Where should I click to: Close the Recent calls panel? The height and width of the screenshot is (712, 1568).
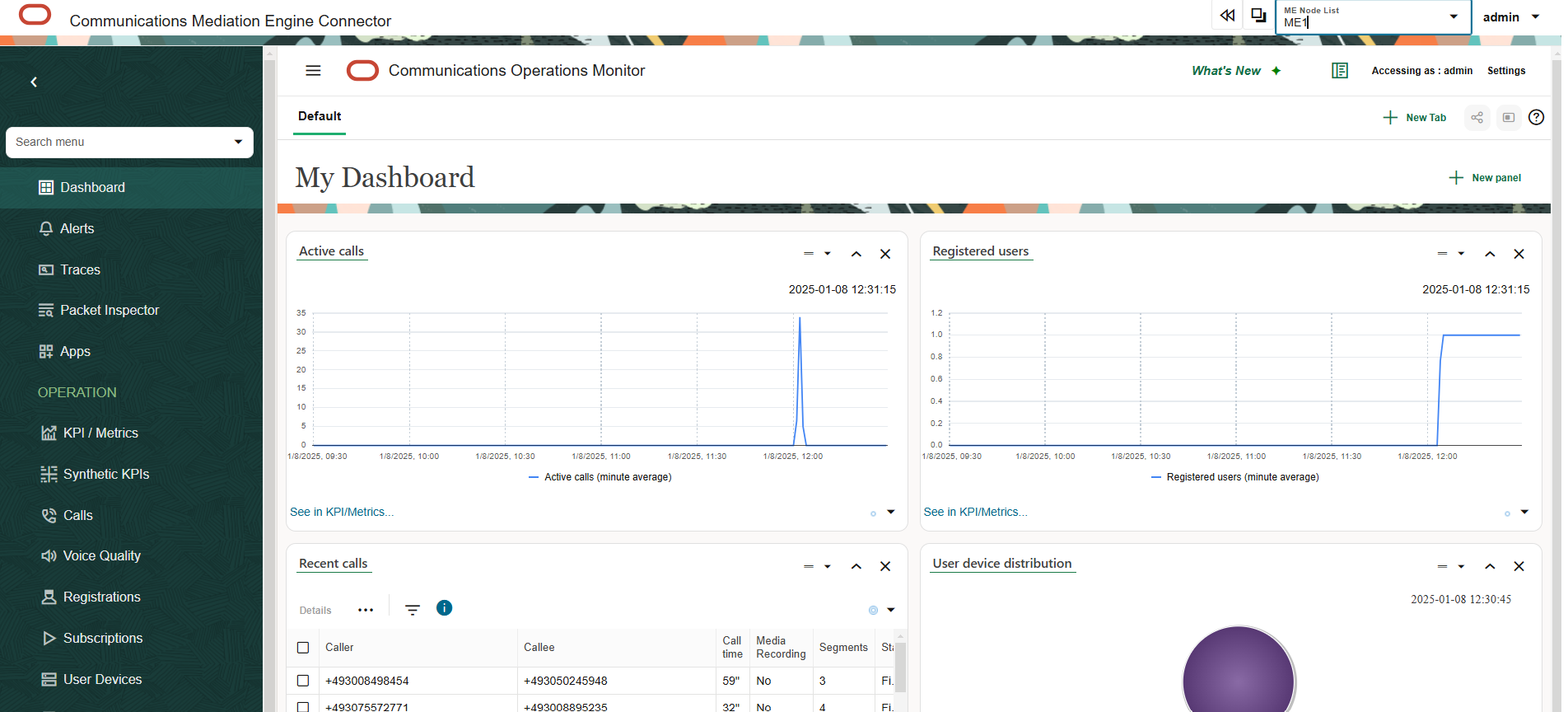[885, 566]
